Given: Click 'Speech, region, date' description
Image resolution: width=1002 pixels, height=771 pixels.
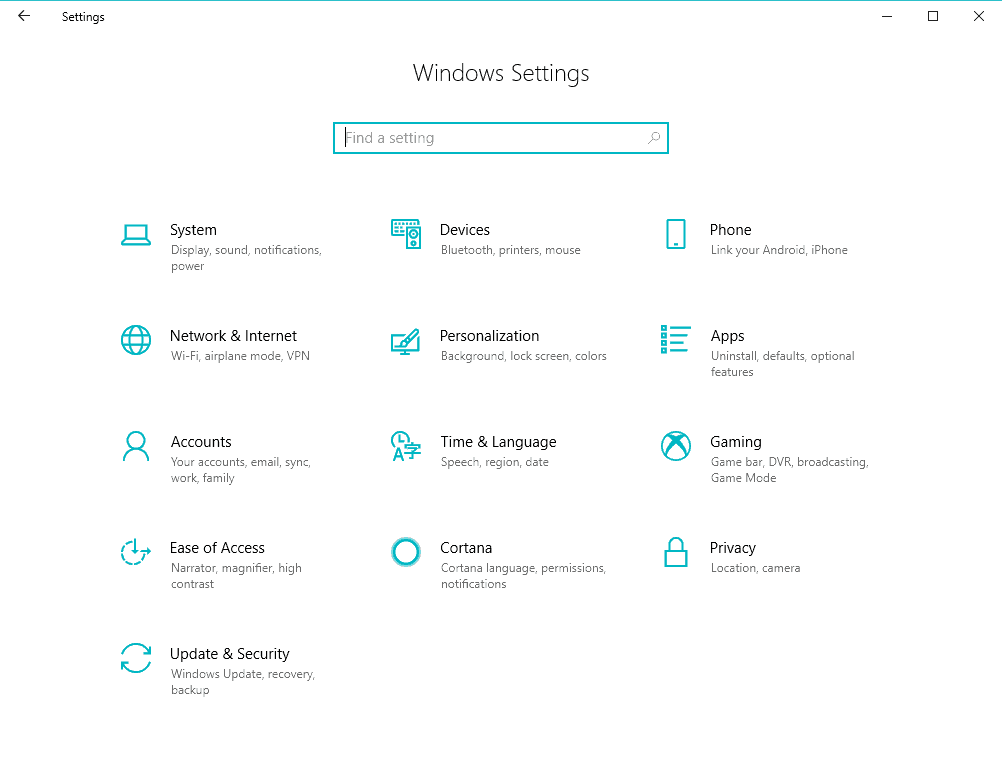Looking at the screenshot, I should click(494, 462).
